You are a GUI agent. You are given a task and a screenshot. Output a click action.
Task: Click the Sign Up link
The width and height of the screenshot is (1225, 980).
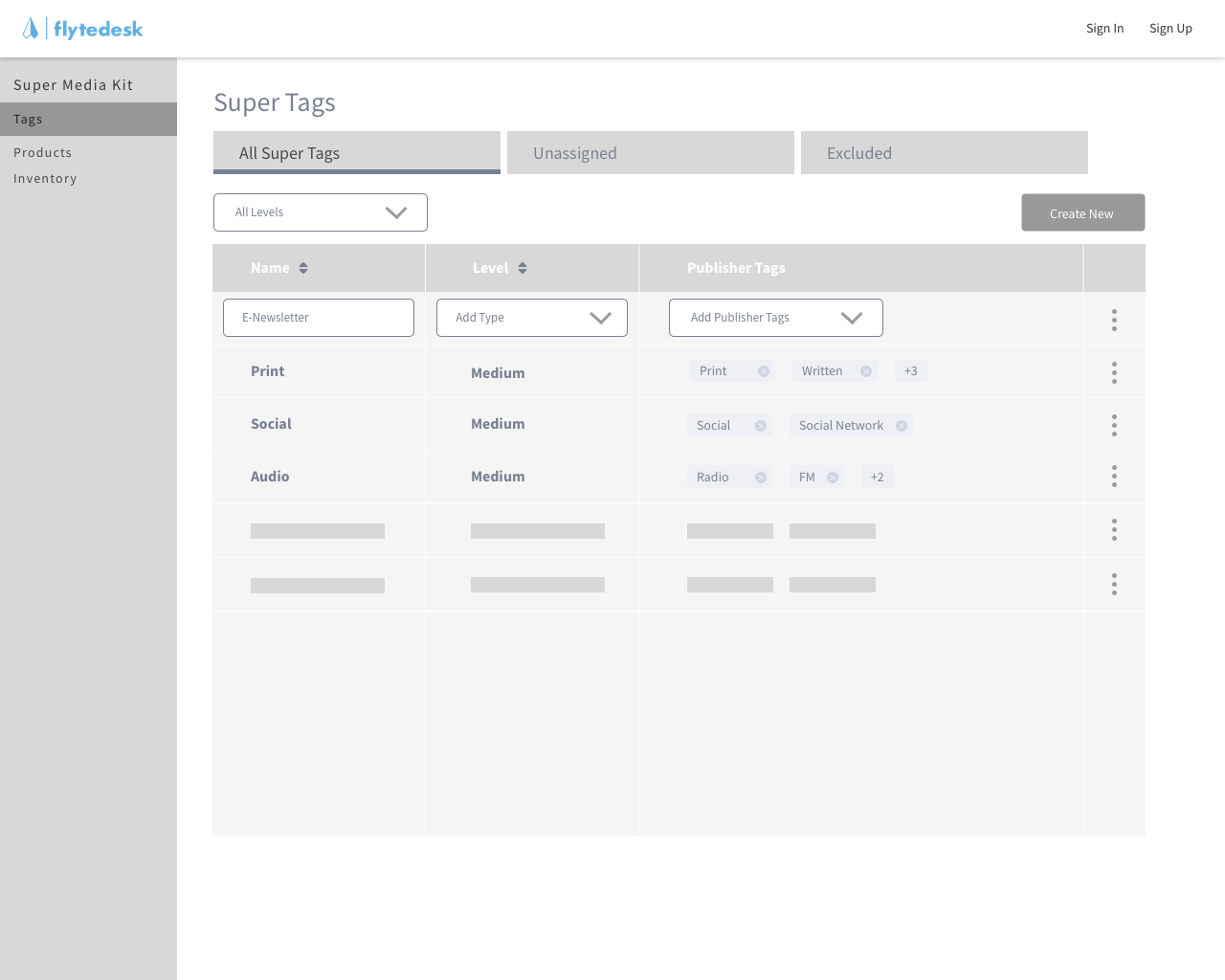[1170, 29]
